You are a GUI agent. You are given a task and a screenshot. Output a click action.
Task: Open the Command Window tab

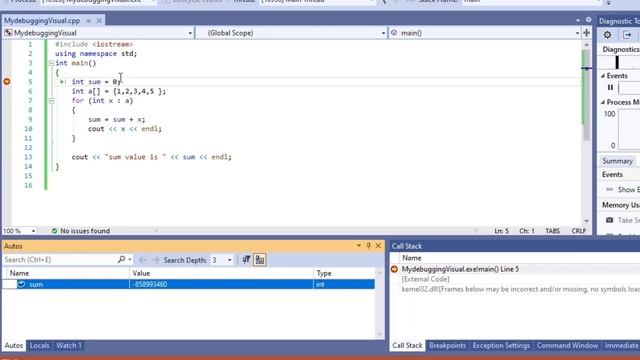[567, 346]
